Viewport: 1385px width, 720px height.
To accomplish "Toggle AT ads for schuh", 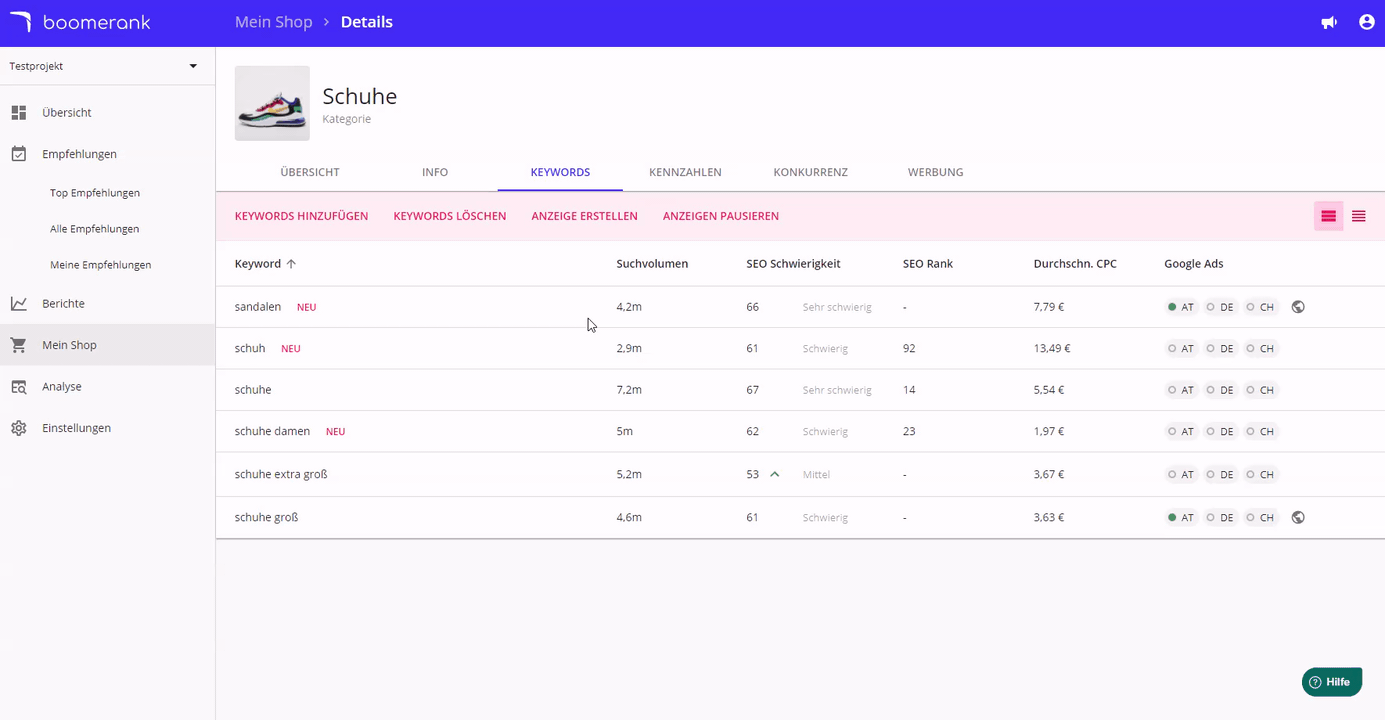I will coord(1181,349).
